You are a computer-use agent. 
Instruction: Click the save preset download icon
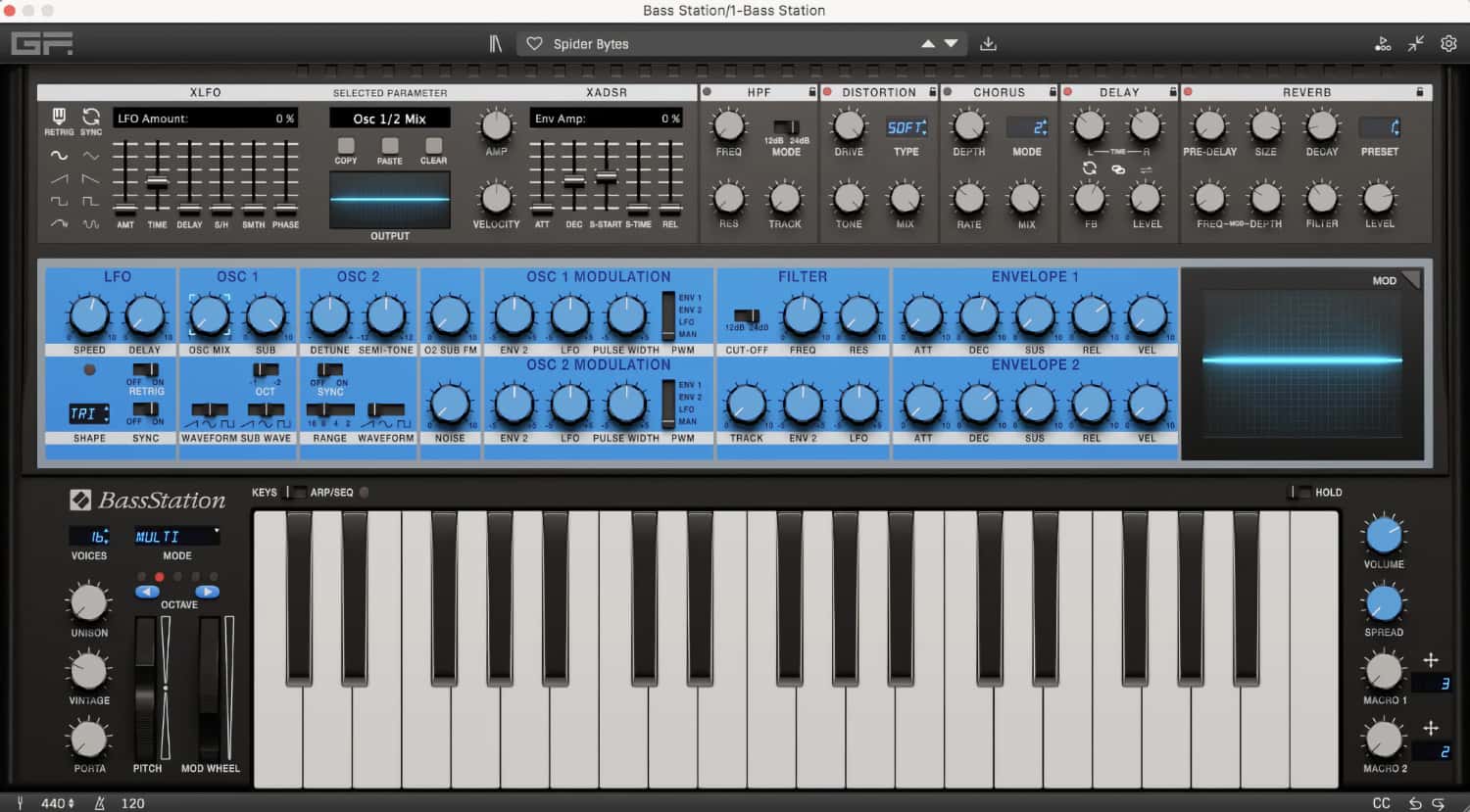click(988, 44)
